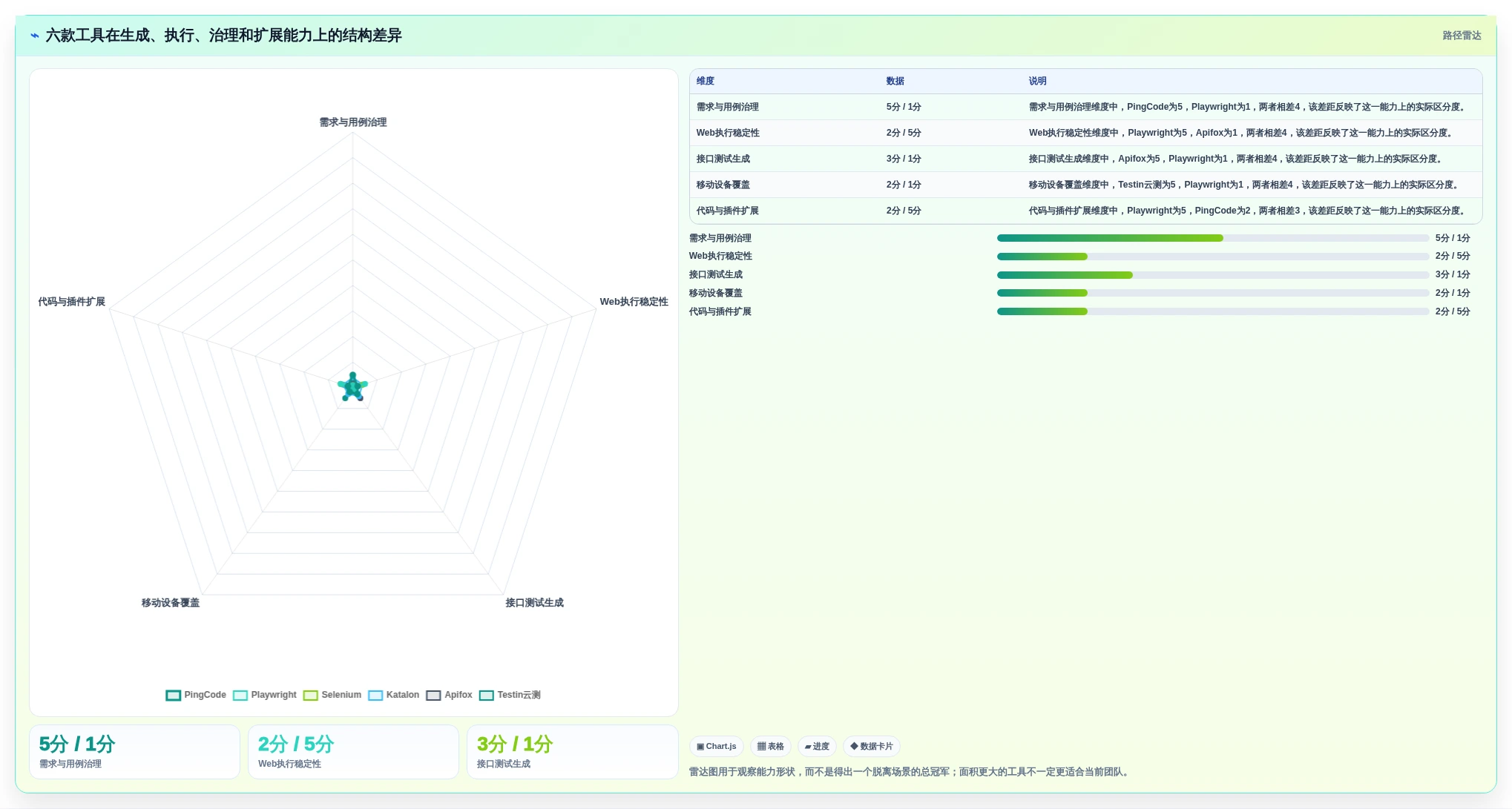Screen dimensions: 1512x809
Task: Toggle Testin云测 legend swatch
Action: [487, 696]
